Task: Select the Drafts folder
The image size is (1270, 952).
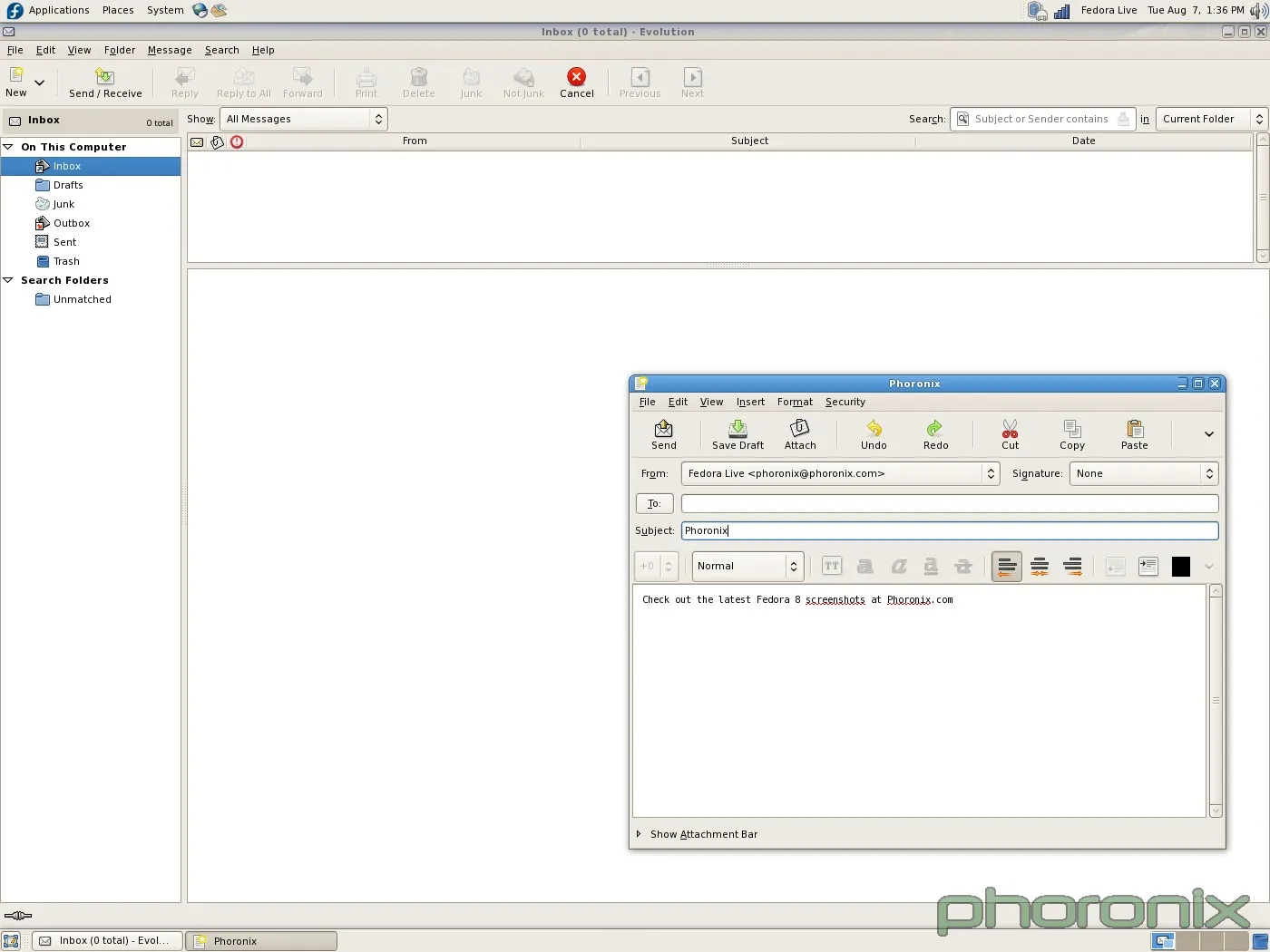Action: tap(68, 185)
